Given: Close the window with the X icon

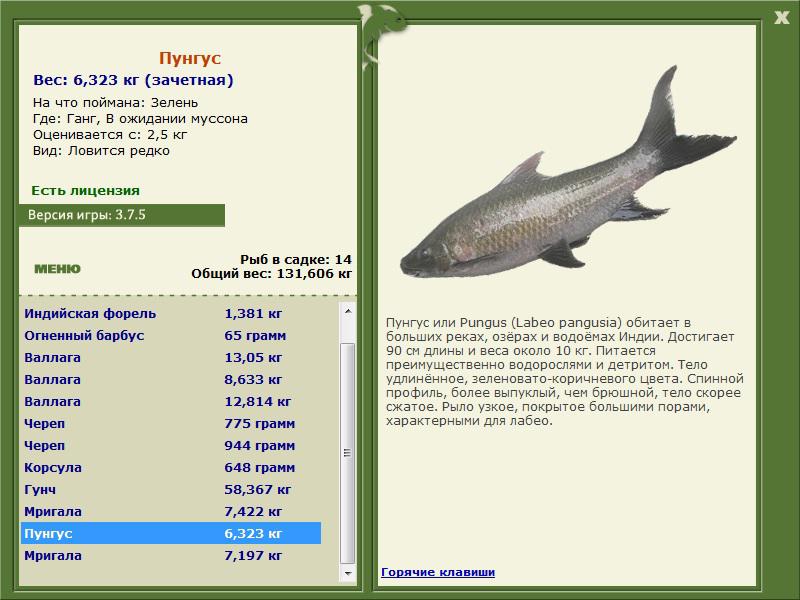Looking at the screenshot, I should [781, 18].
